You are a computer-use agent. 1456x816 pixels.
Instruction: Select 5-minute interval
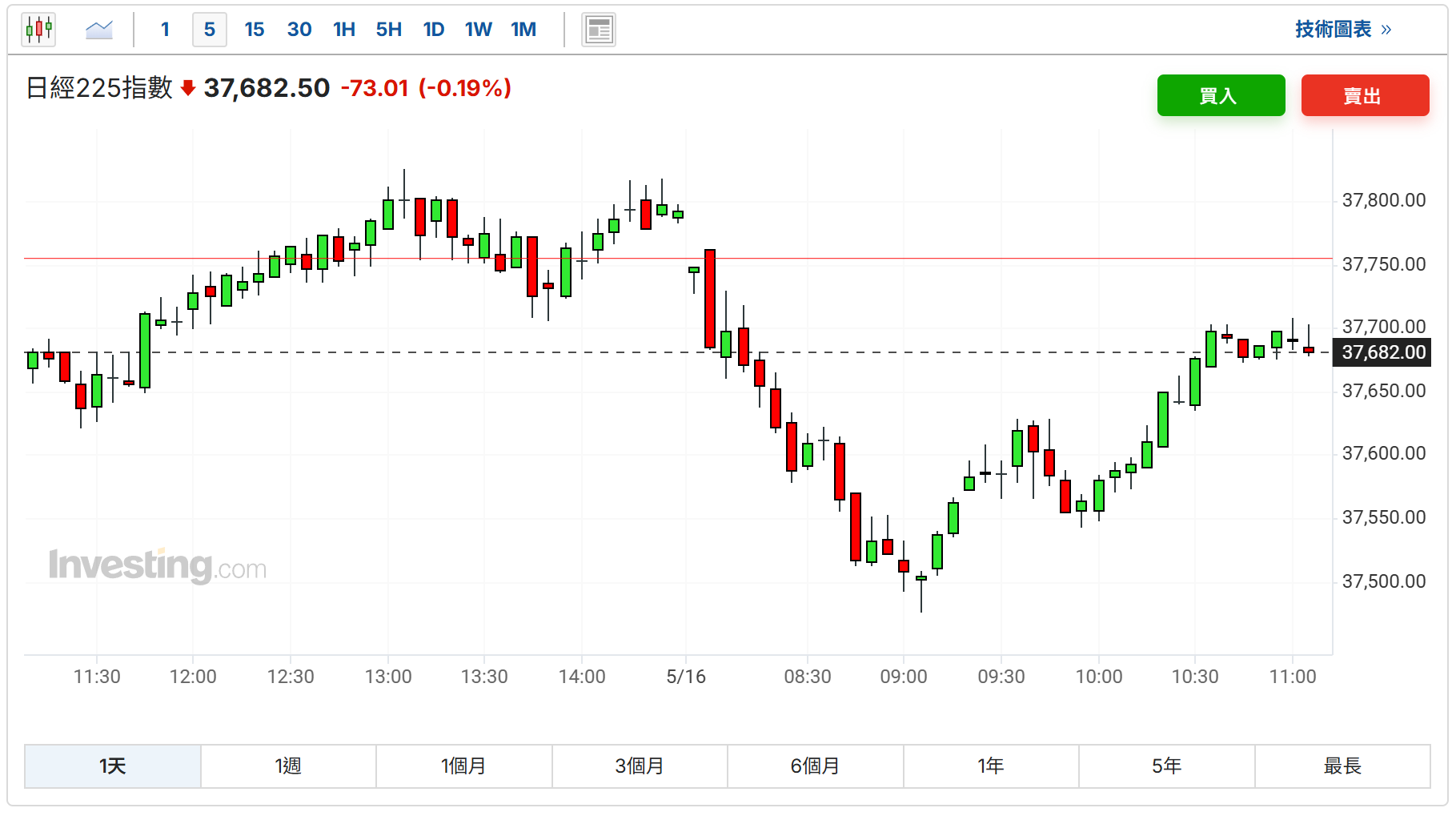(210, 30)
